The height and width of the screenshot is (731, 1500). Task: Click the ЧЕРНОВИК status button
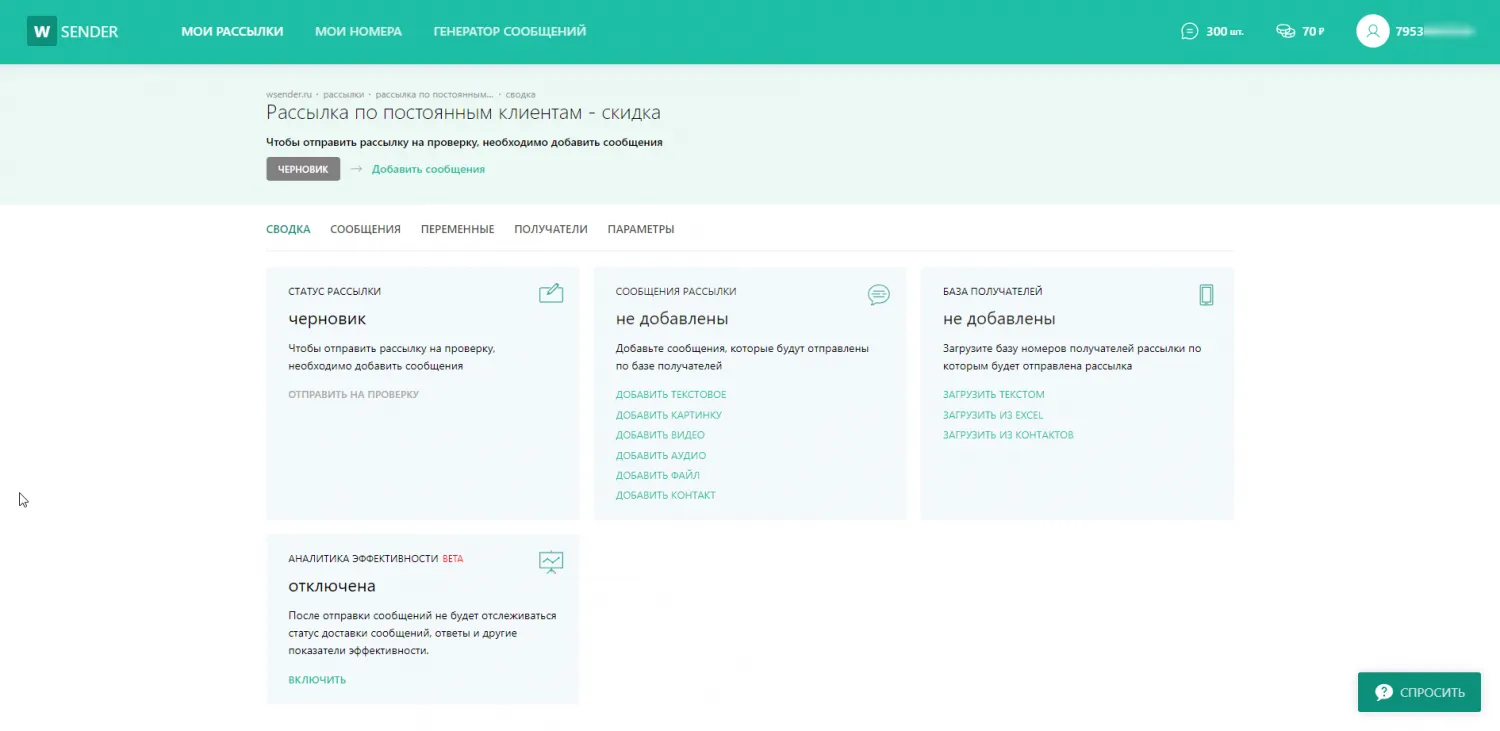(x=303, y=169)
